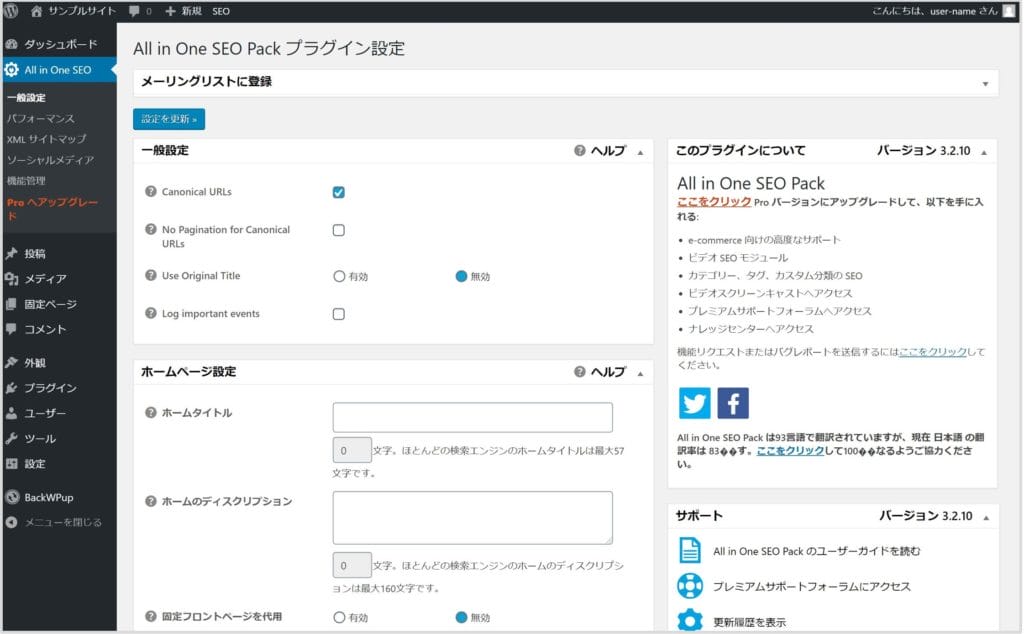The height and width of the screenshot is (634, 1024).
Task: Open プレミアムサポートフォーラムにアクセス link
Action: click(811, 586)
